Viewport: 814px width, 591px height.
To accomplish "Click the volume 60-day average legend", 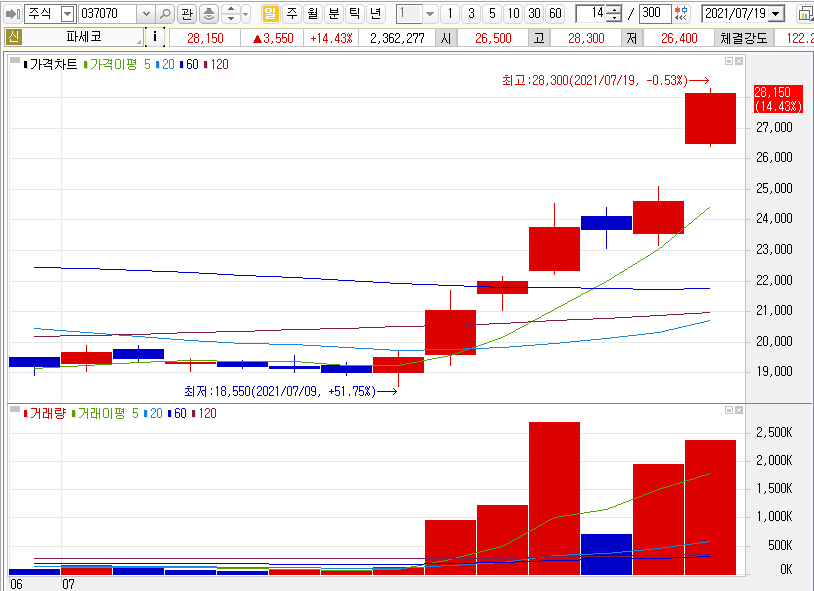I will coord(178,413).
